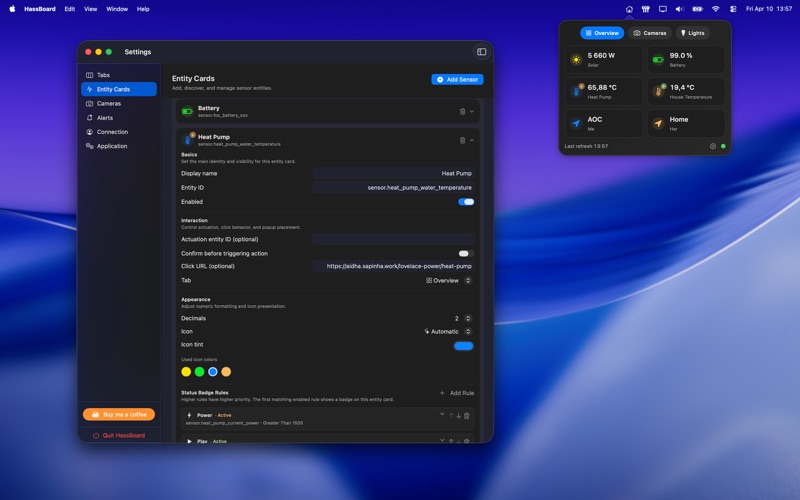Click the Buy me a coffee button
This screenshot has height=500, width=800.
119,414
